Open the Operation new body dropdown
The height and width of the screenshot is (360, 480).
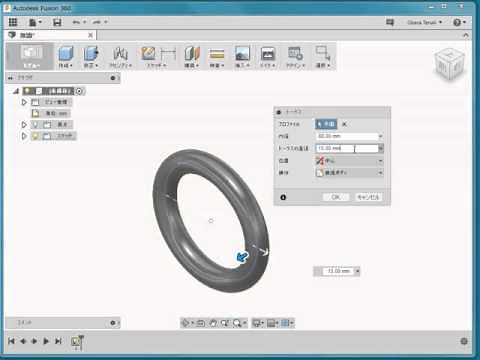pos(349,173)
